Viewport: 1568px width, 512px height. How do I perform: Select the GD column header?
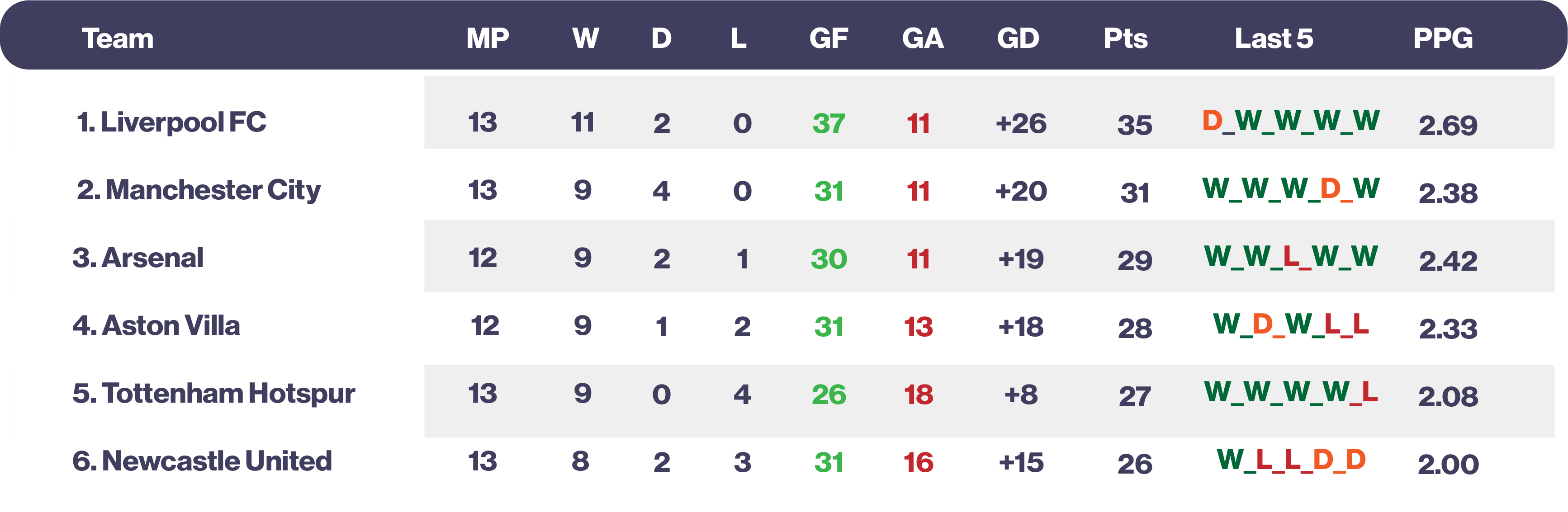tap(1018, 38)
